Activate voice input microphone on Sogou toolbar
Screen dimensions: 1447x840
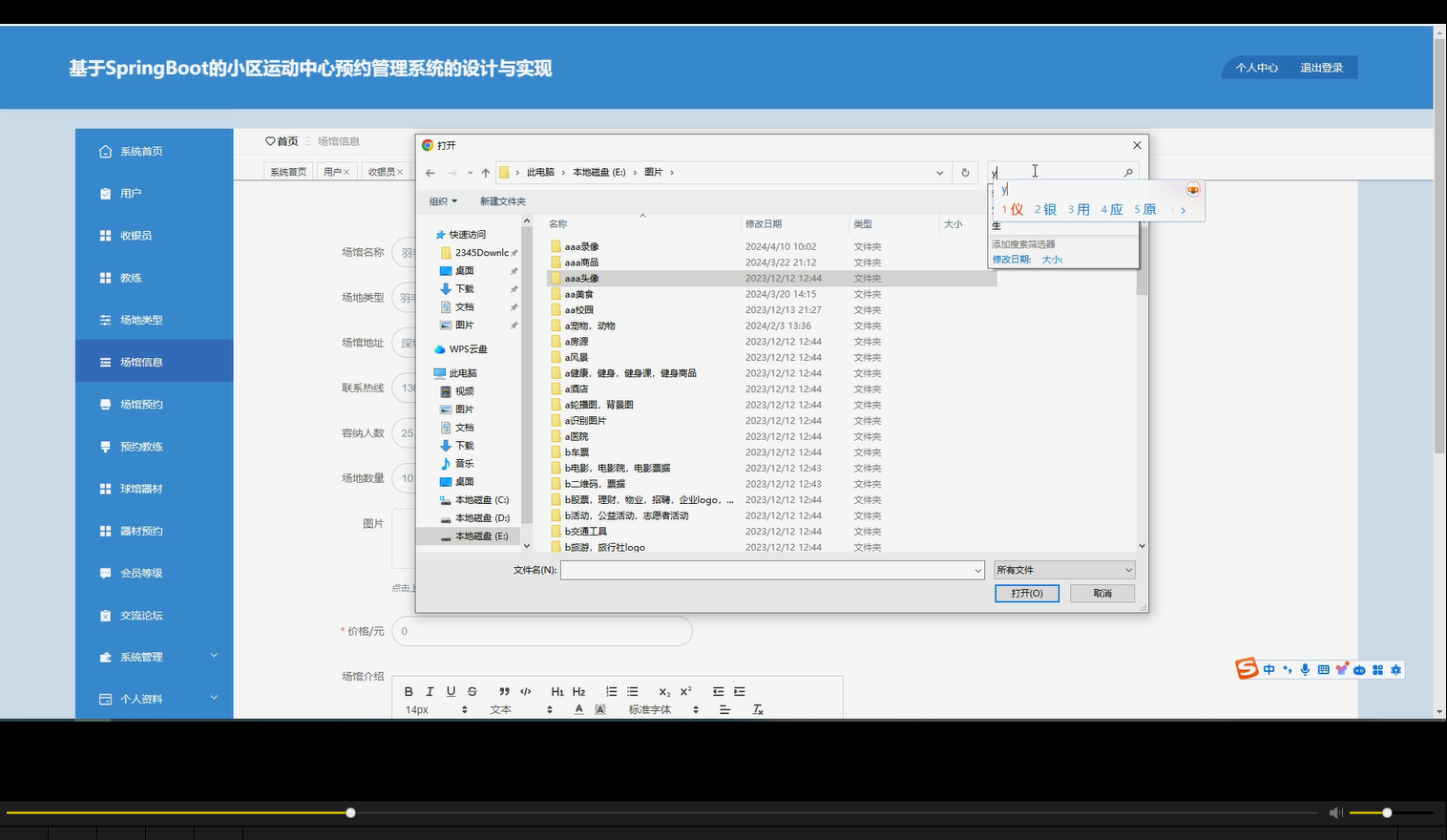click(1305, 669)
